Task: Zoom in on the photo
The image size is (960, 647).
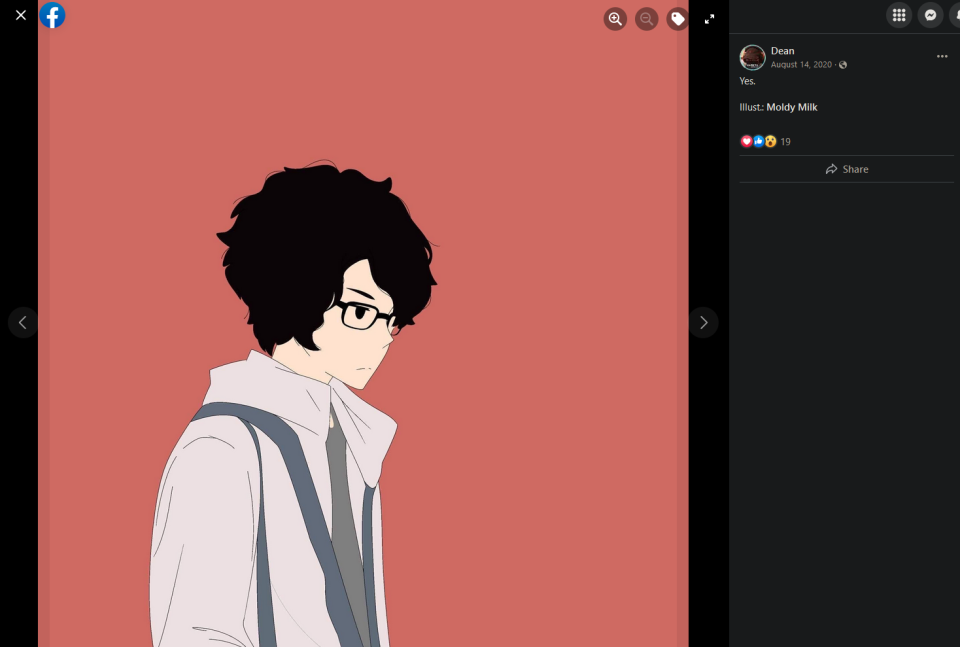Action: 615,19
